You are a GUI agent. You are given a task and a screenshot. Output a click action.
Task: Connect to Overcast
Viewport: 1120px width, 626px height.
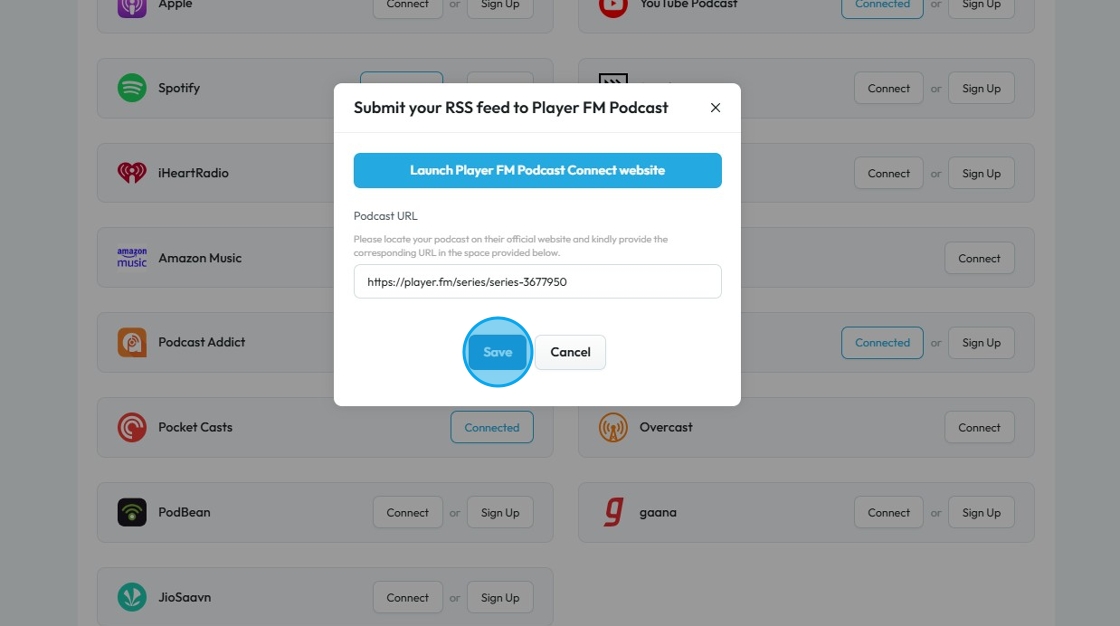(x=979, y=427)
